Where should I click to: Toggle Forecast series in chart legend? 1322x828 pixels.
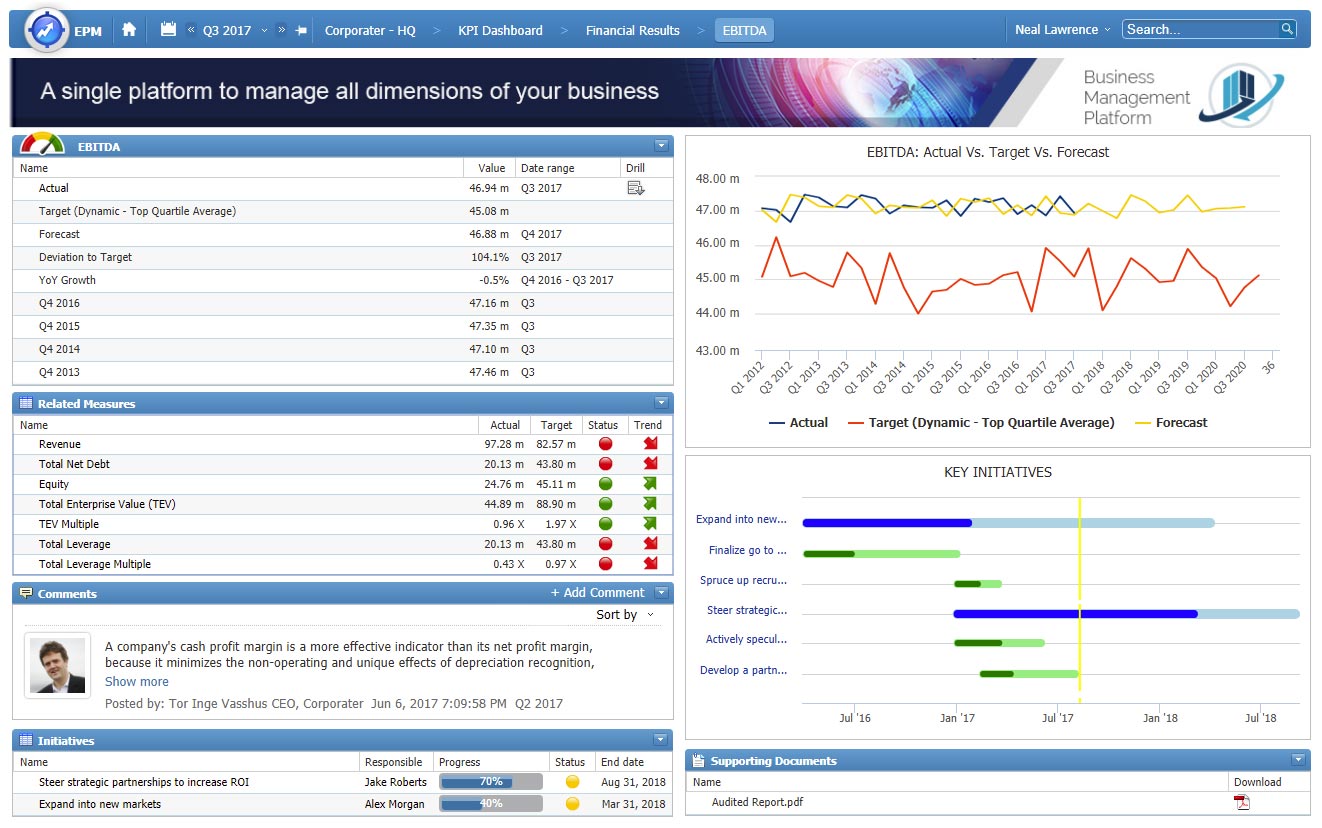point(1171,423)
